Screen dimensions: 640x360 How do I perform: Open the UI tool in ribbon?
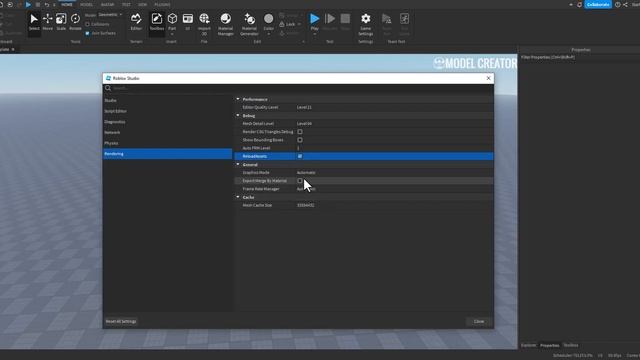[188, 22]
